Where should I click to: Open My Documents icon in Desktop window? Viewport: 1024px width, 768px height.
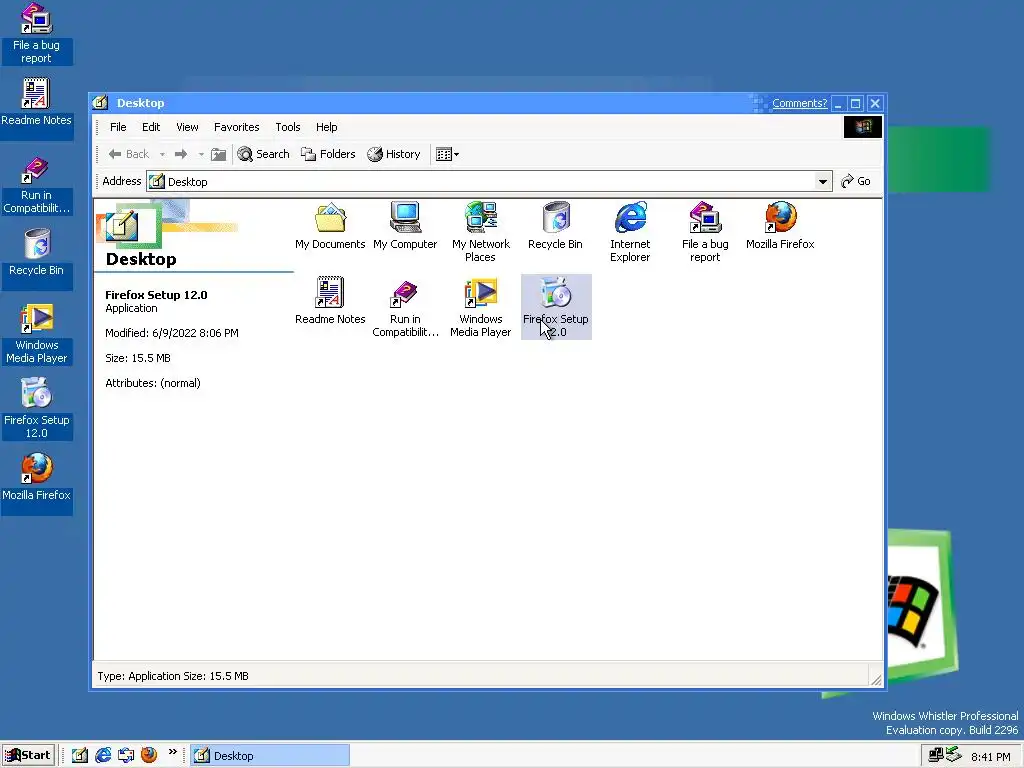(x=330, y=226)
